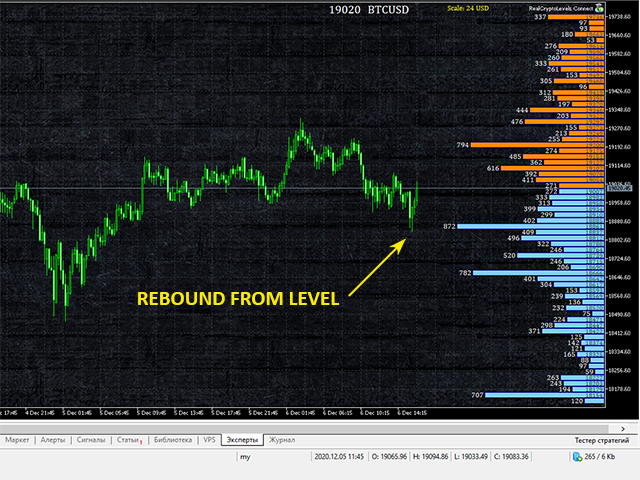Select the blue volume bar labeled 872

(531, 226)
